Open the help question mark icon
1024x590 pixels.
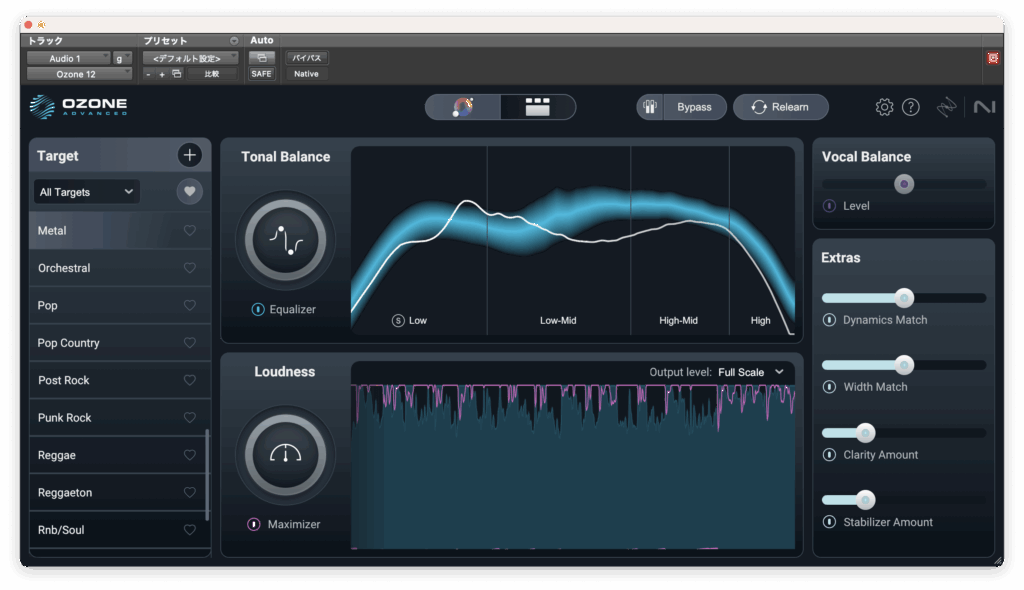pos(910,107)
